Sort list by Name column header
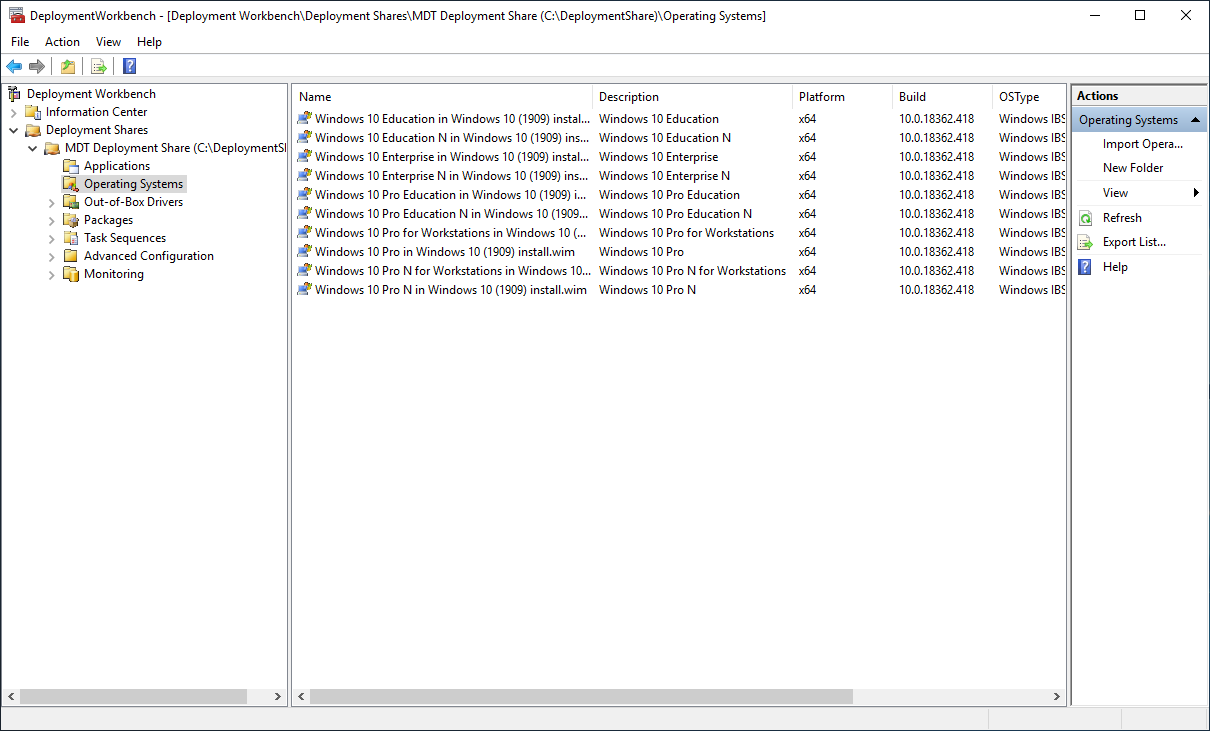Screen dimensions: 1210x731 (x=443, y=97)
